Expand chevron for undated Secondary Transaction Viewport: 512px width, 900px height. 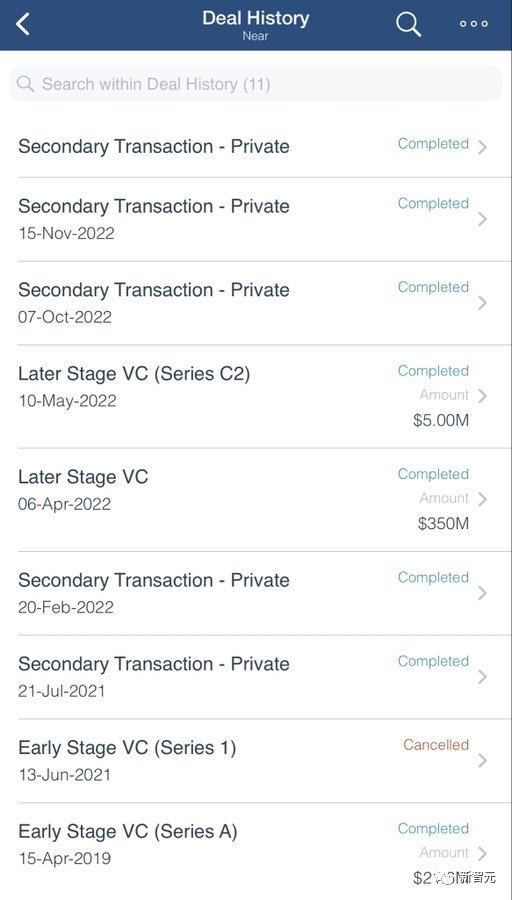coord(482,147)
